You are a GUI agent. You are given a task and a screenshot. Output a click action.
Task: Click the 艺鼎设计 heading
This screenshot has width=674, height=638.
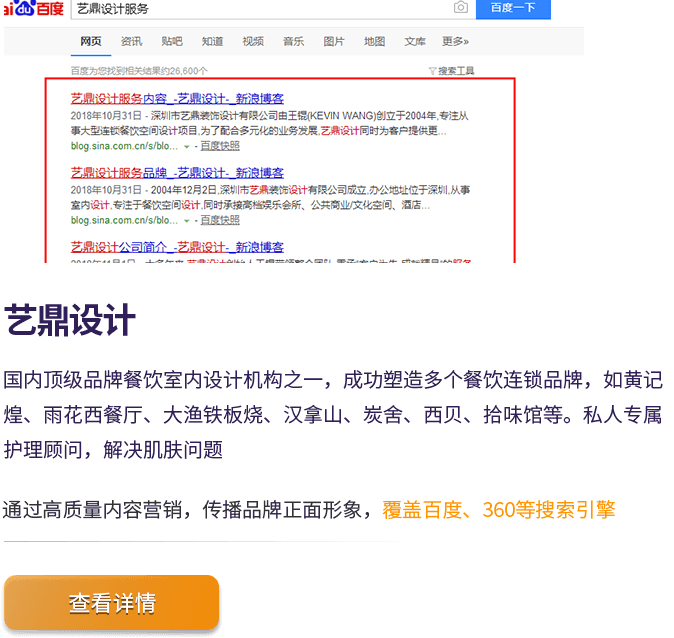[70, 320]
